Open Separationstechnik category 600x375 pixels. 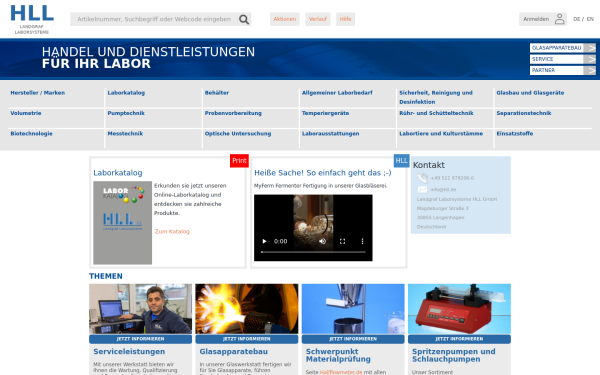click(524, 113)
